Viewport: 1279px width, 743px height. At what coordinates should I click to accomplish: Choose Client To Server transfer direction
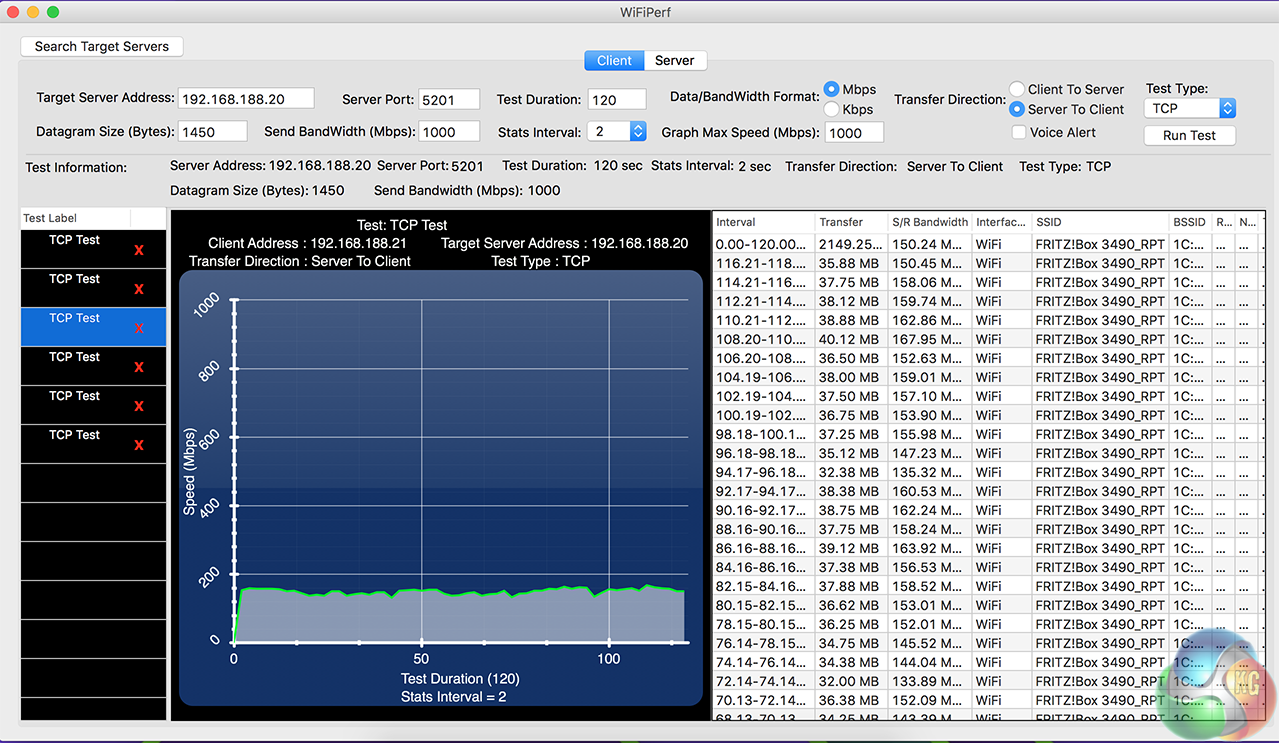1017,89
